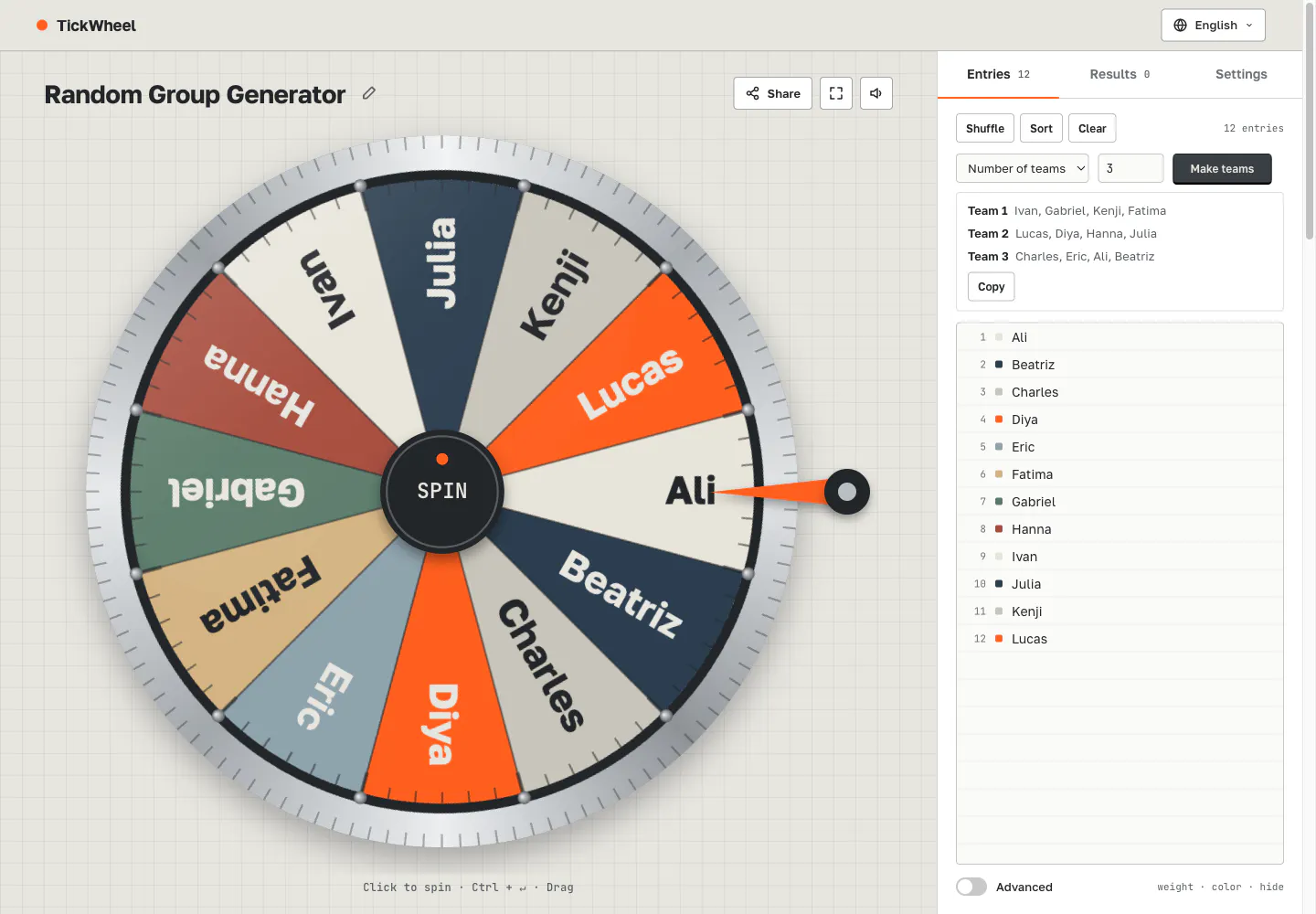1316x914 pixels.
Task: Click the Diya slice on the wheel
Action: [442, 722]
